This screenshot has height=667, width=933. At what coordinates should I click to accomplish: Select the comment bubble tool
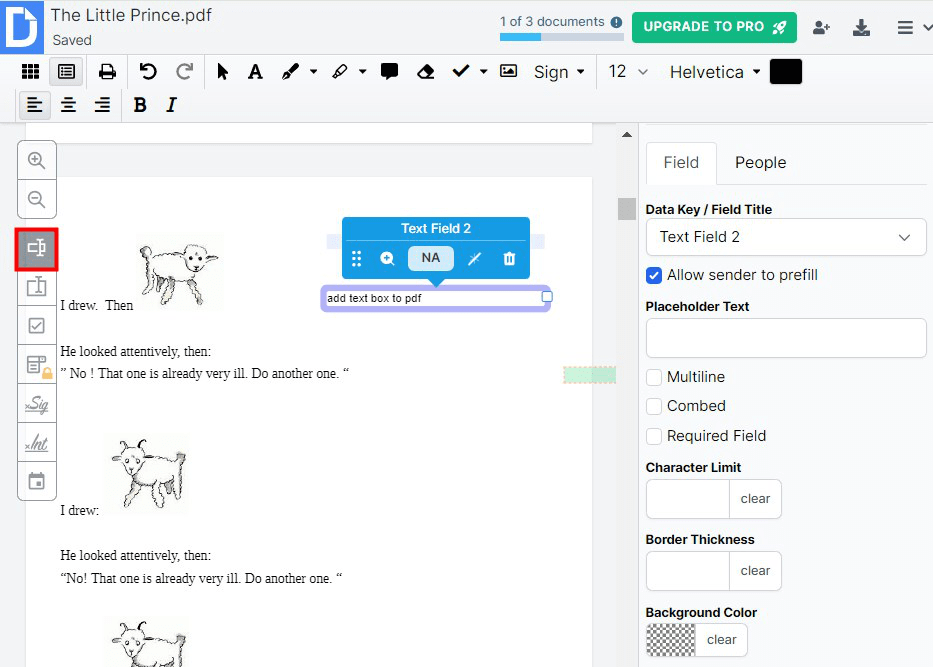tap(389, 71)
